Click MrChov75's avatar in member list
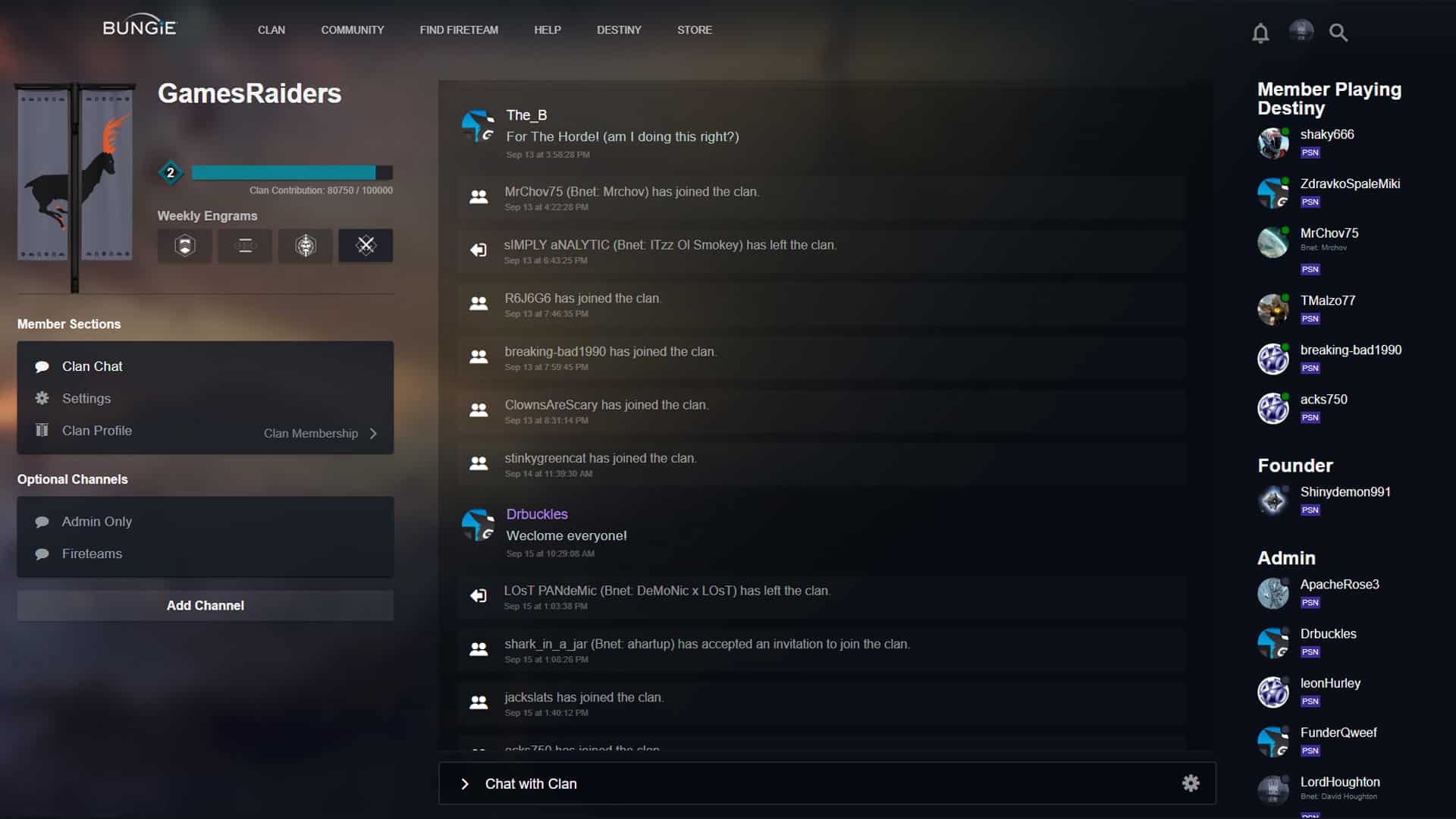The image size is (1456, 819). [1273, 242]
